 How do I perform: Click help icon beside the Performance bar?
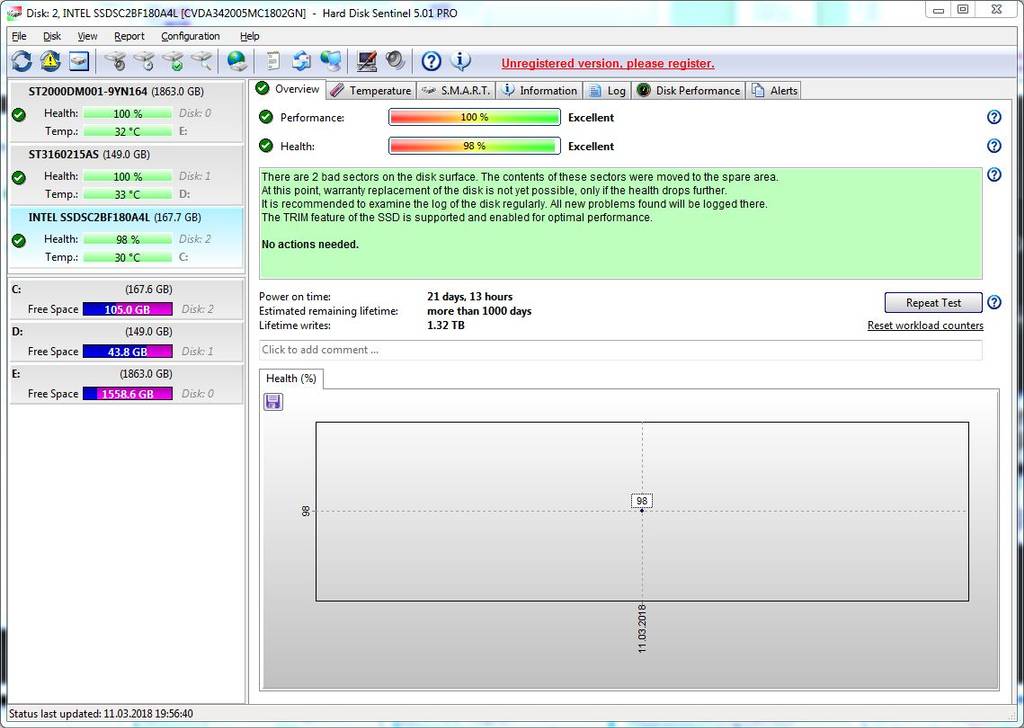pos(994,117)
